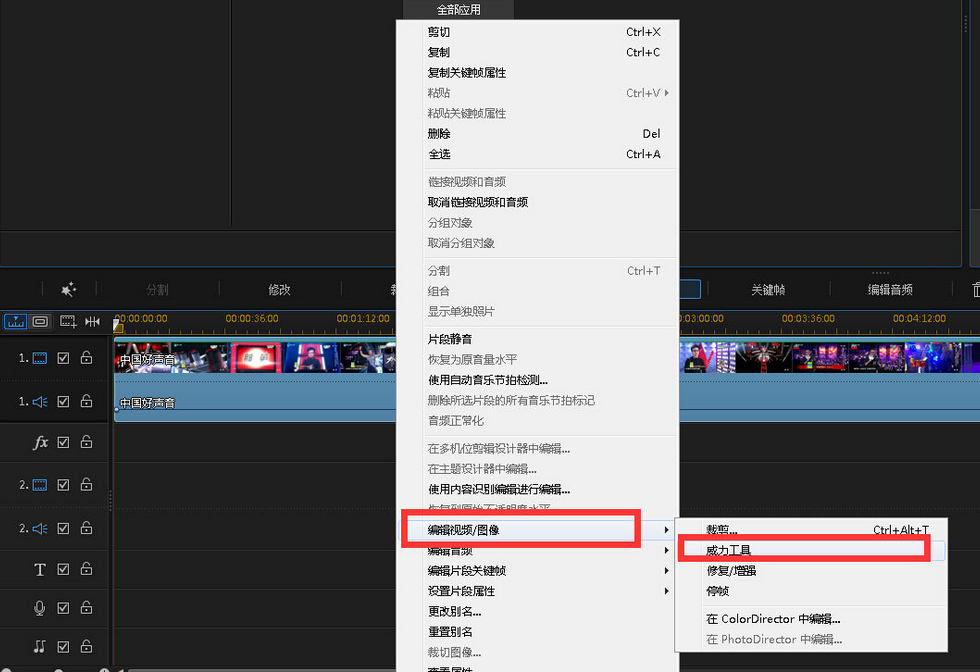This screenshot has width=980, height=672.
Task: Expand the 编辑音频 submenu
Action: coord(668,550)
